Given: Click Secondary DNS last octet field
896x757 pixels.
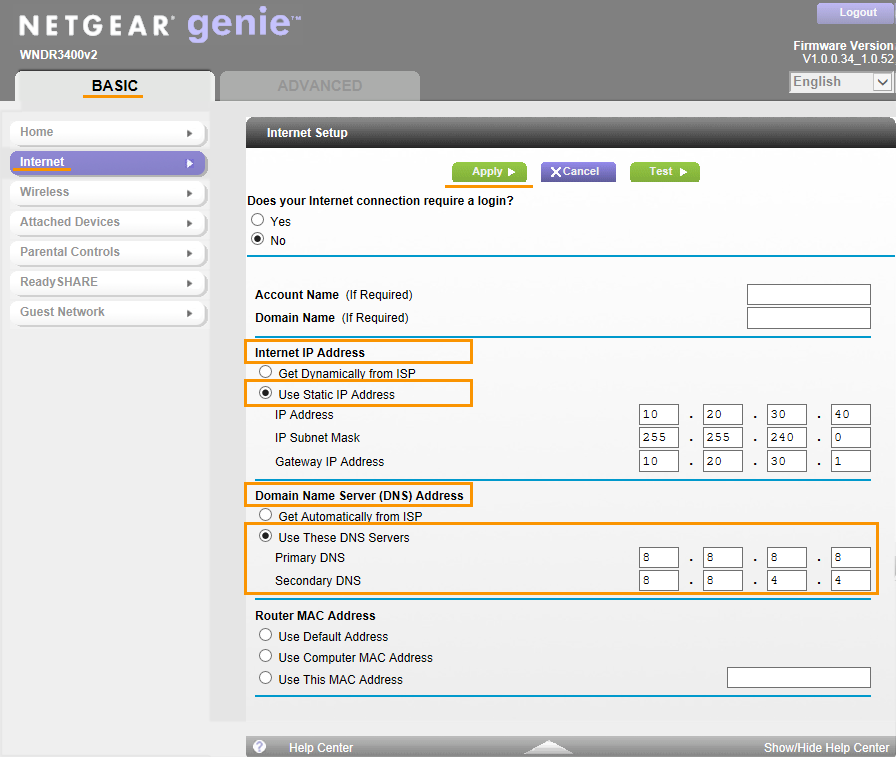Looking at the screenshot, I should pos(850,580).
